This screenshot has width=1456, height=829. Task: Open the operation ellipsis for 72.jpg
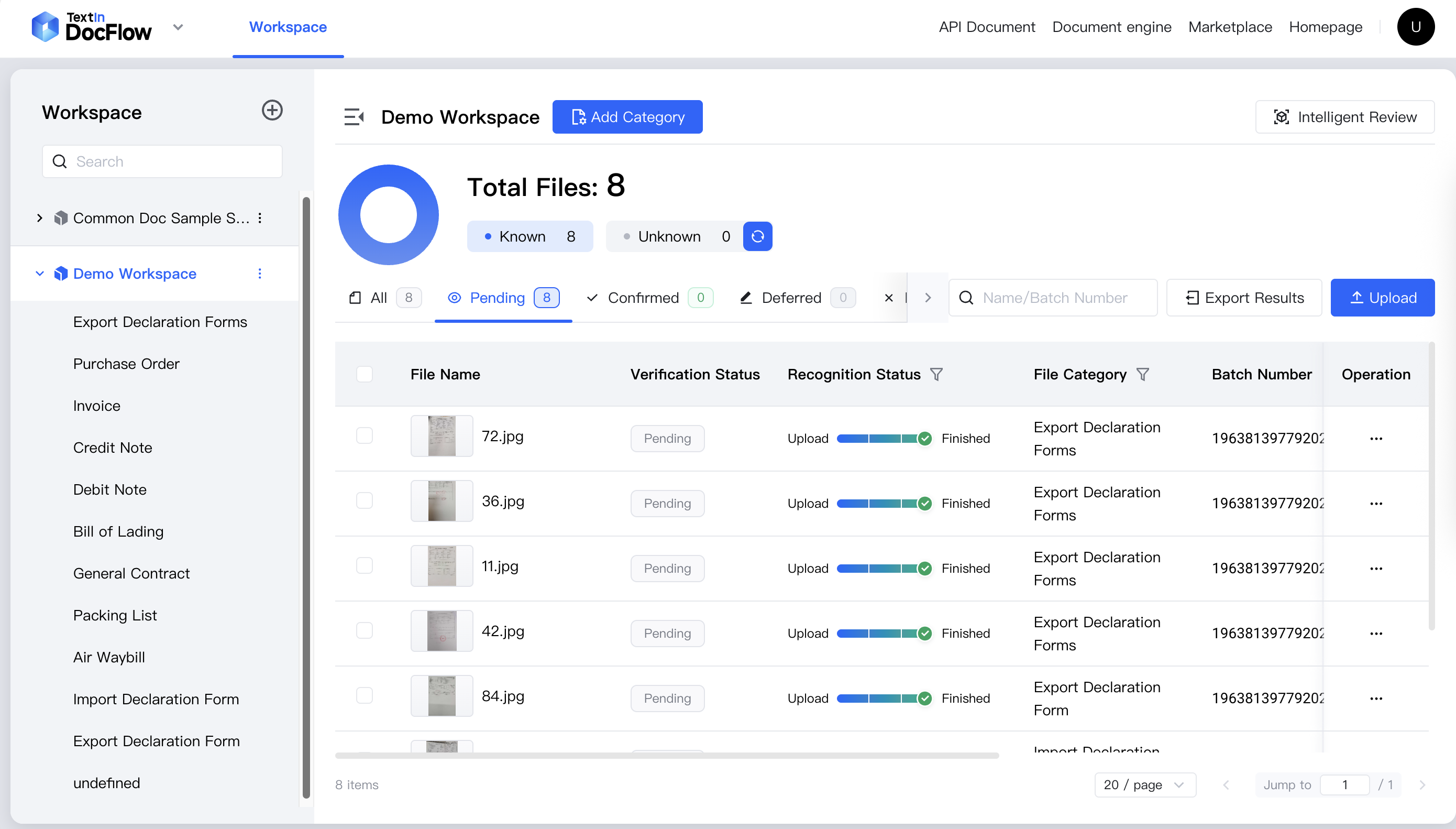pyautogui.click(x=1376, y=439)
